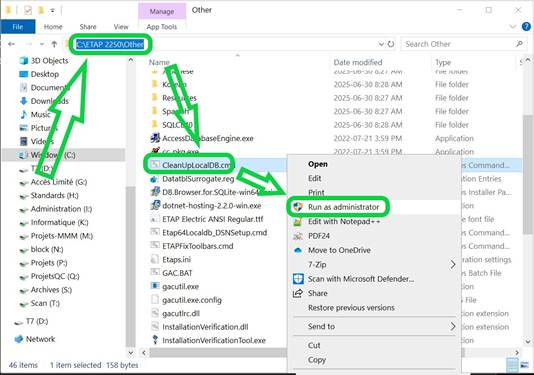Select DatatblSurrogate.reg file
The image size is (534, 375).
(x=198, y=179)
